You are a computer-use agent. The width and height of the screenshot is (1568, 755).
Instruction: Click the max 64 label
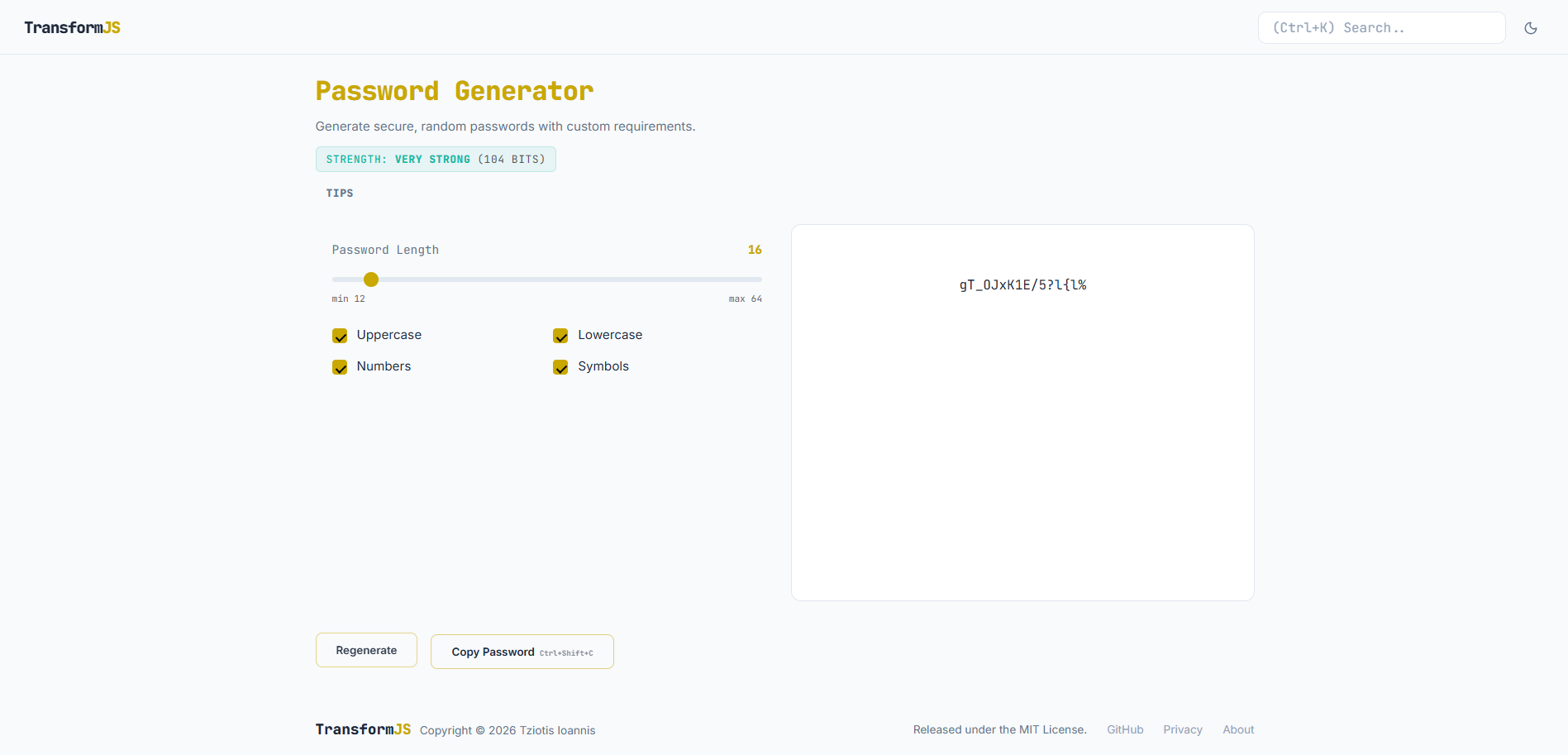pos(746,299)
